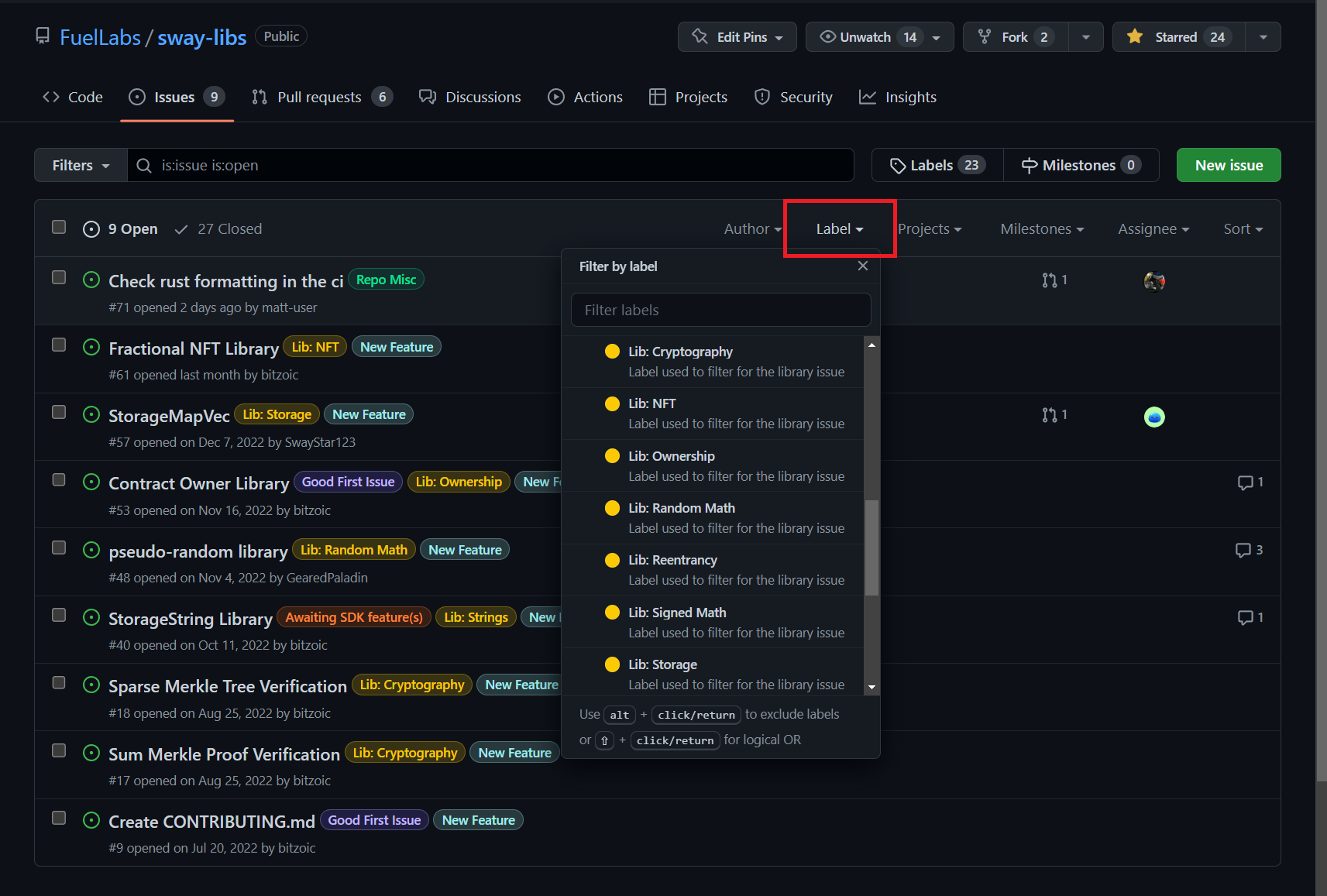Select Lib: Reentrancy label in filter list

pyautogui.click(x=713, y=570)
